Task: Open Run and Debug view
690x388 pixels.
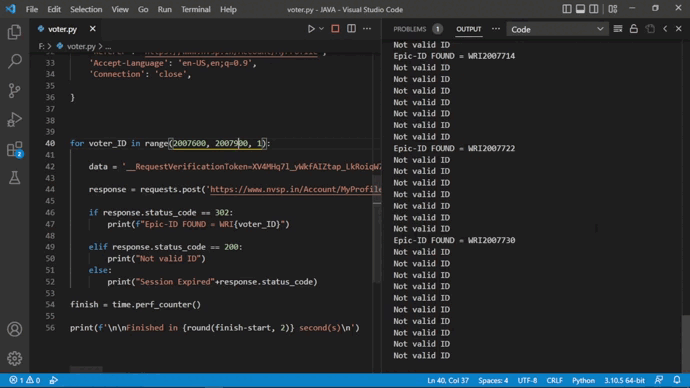Action: tap(15, 120)
